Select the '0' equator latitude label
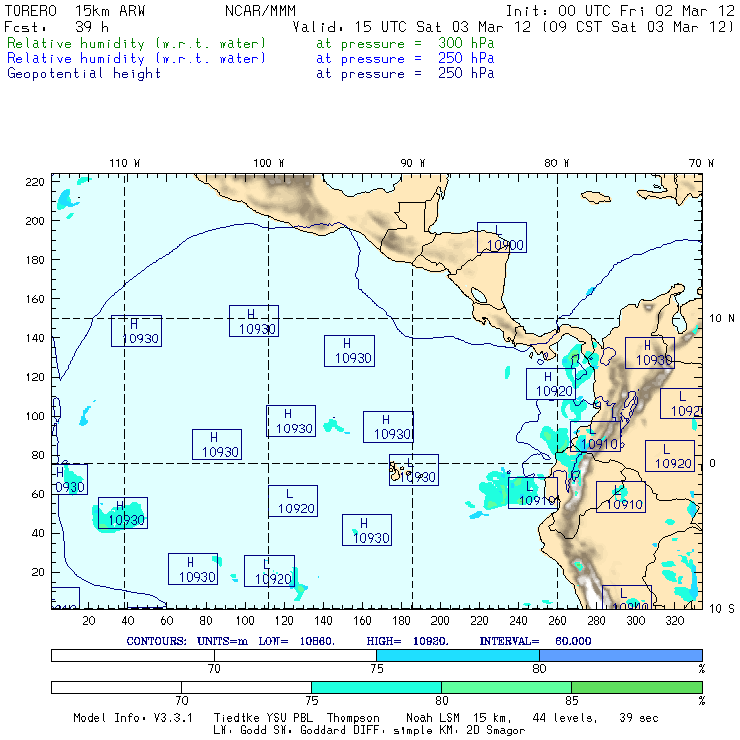740x740 pixels. (x=712, y=463)
